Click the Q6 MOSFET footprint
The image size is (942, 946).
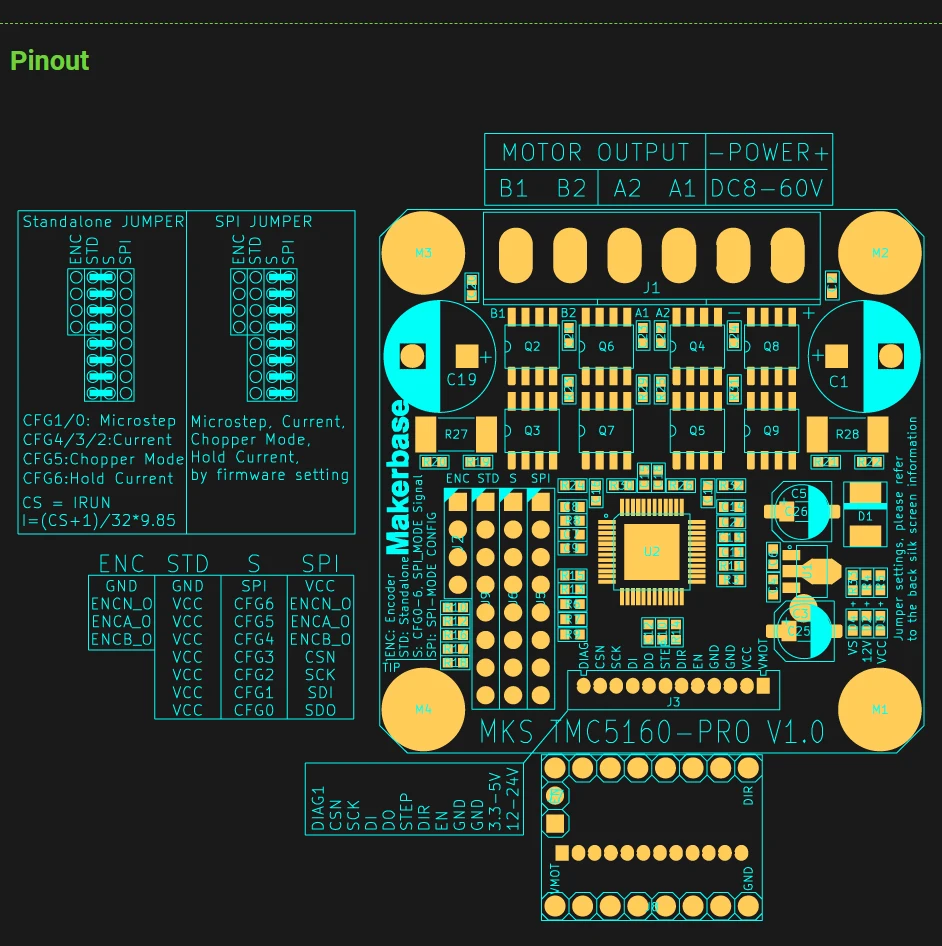click(606, 346)
